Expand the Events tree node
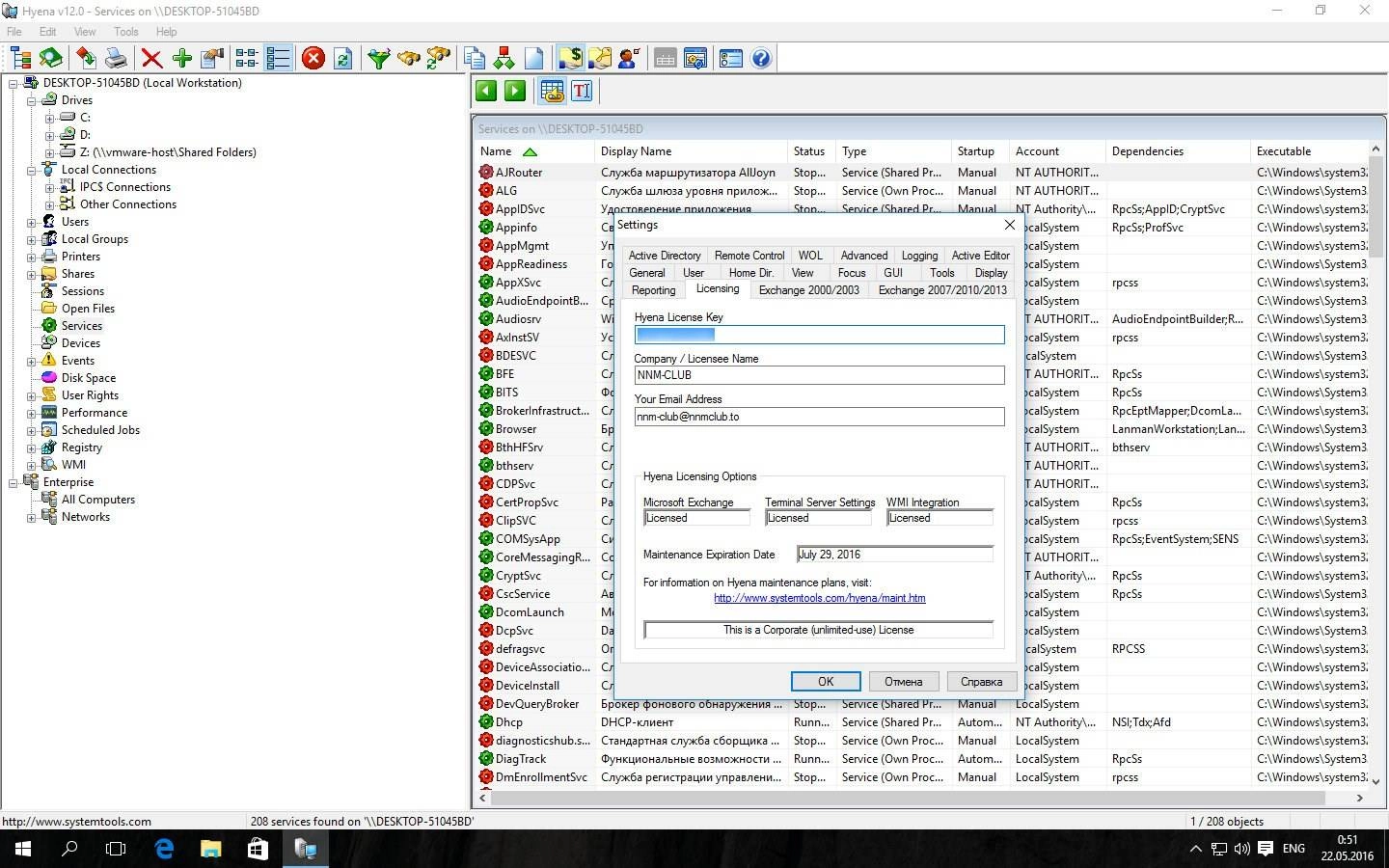This screenshot has height=868, width=1389. pos(32,361)
